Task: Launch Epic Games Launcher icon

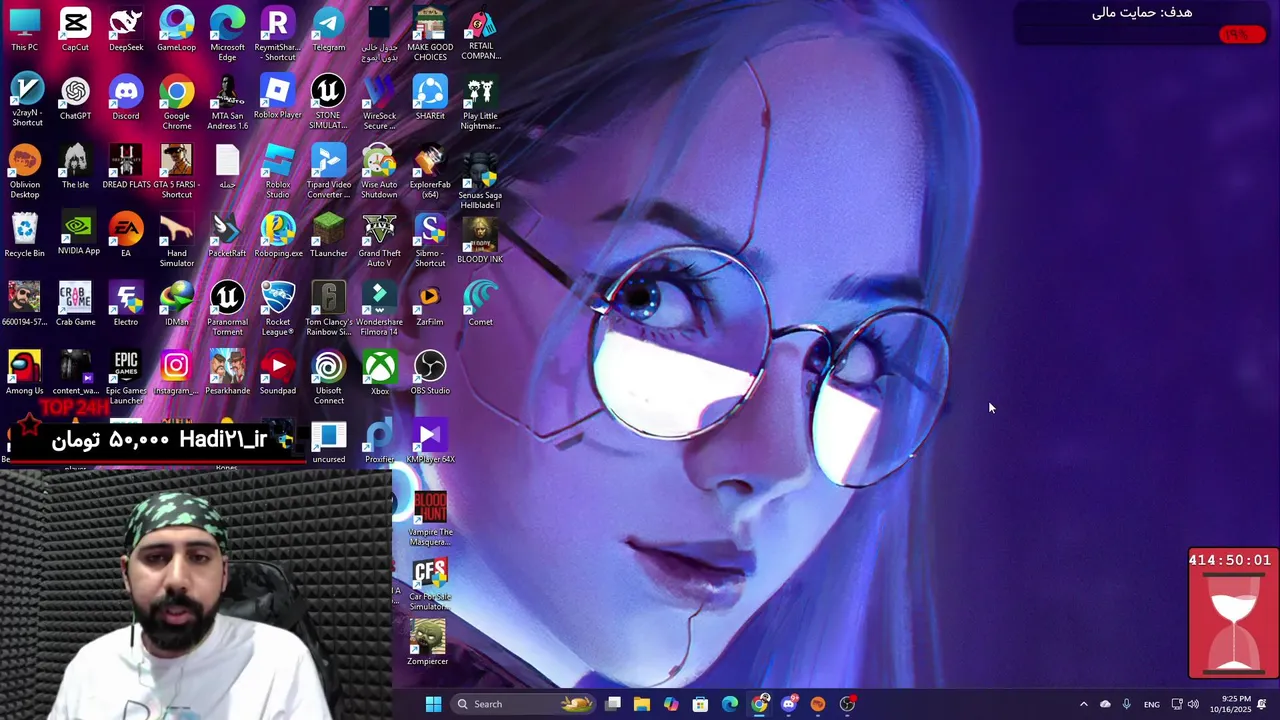Action: [x=126, y=377]
